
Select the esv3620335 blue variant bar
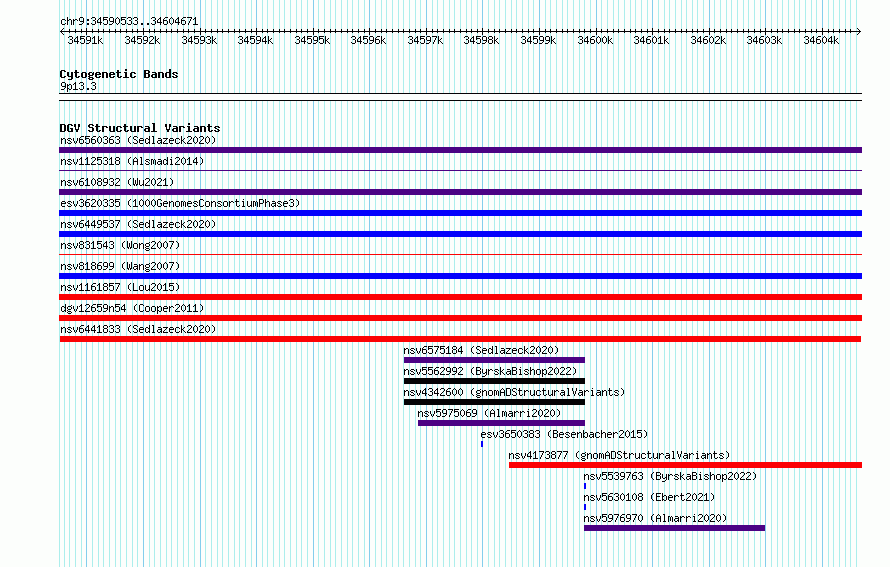click(x=460, y=213)
